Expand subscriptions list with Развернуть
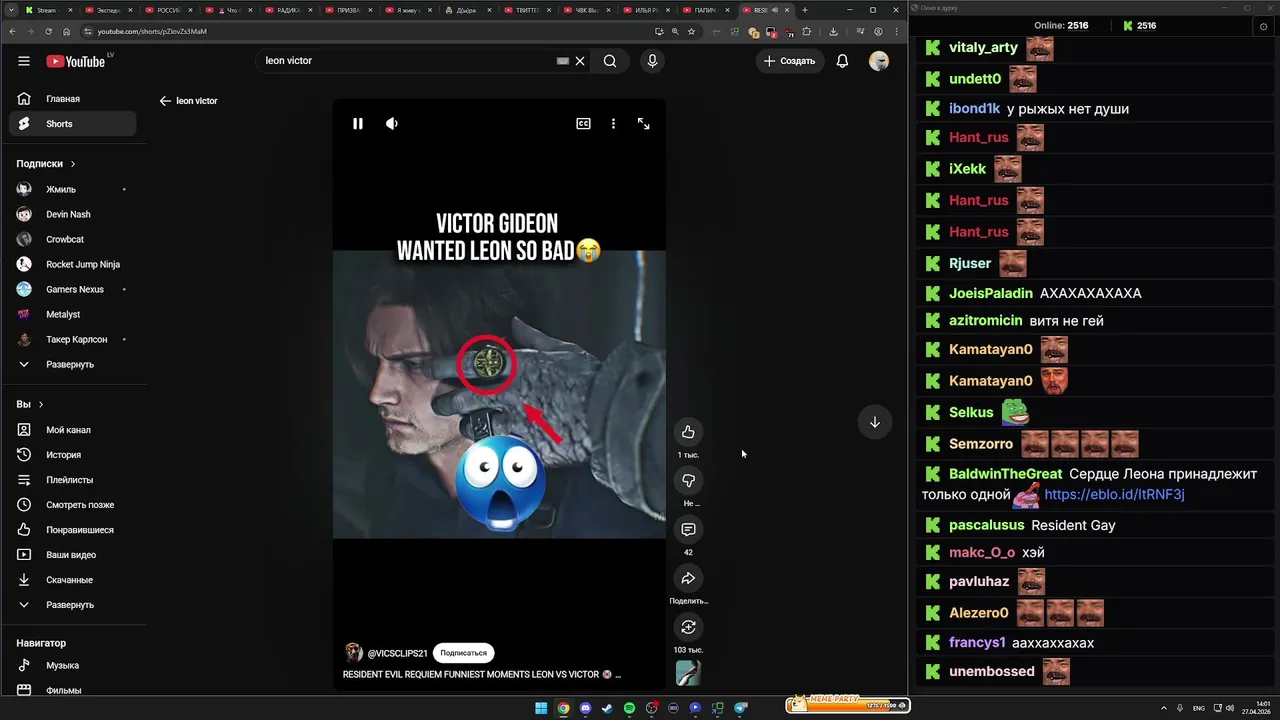 [72, 364]
